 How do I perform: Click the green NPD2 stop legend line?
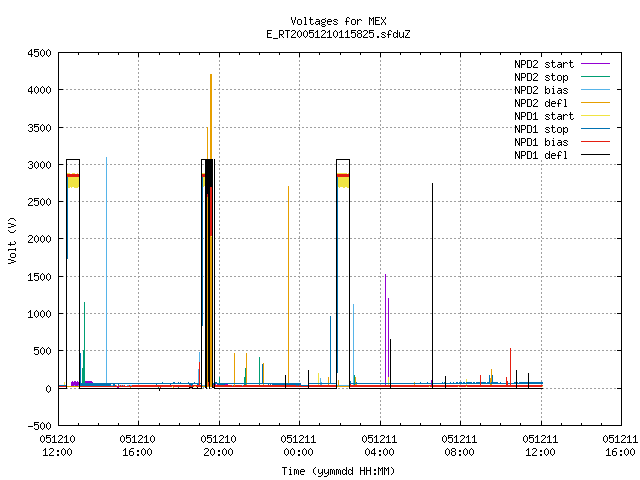(595, 77)
